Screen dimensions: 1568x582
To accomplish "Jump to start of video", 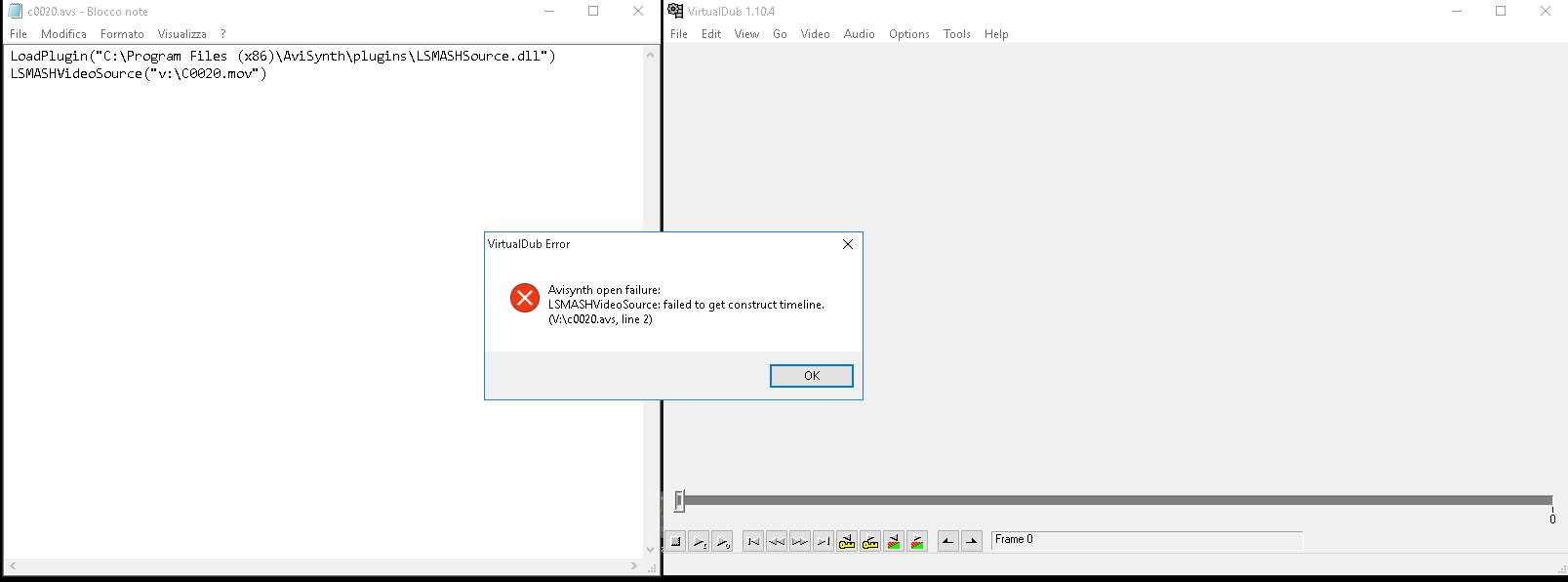I will [753, 541].
